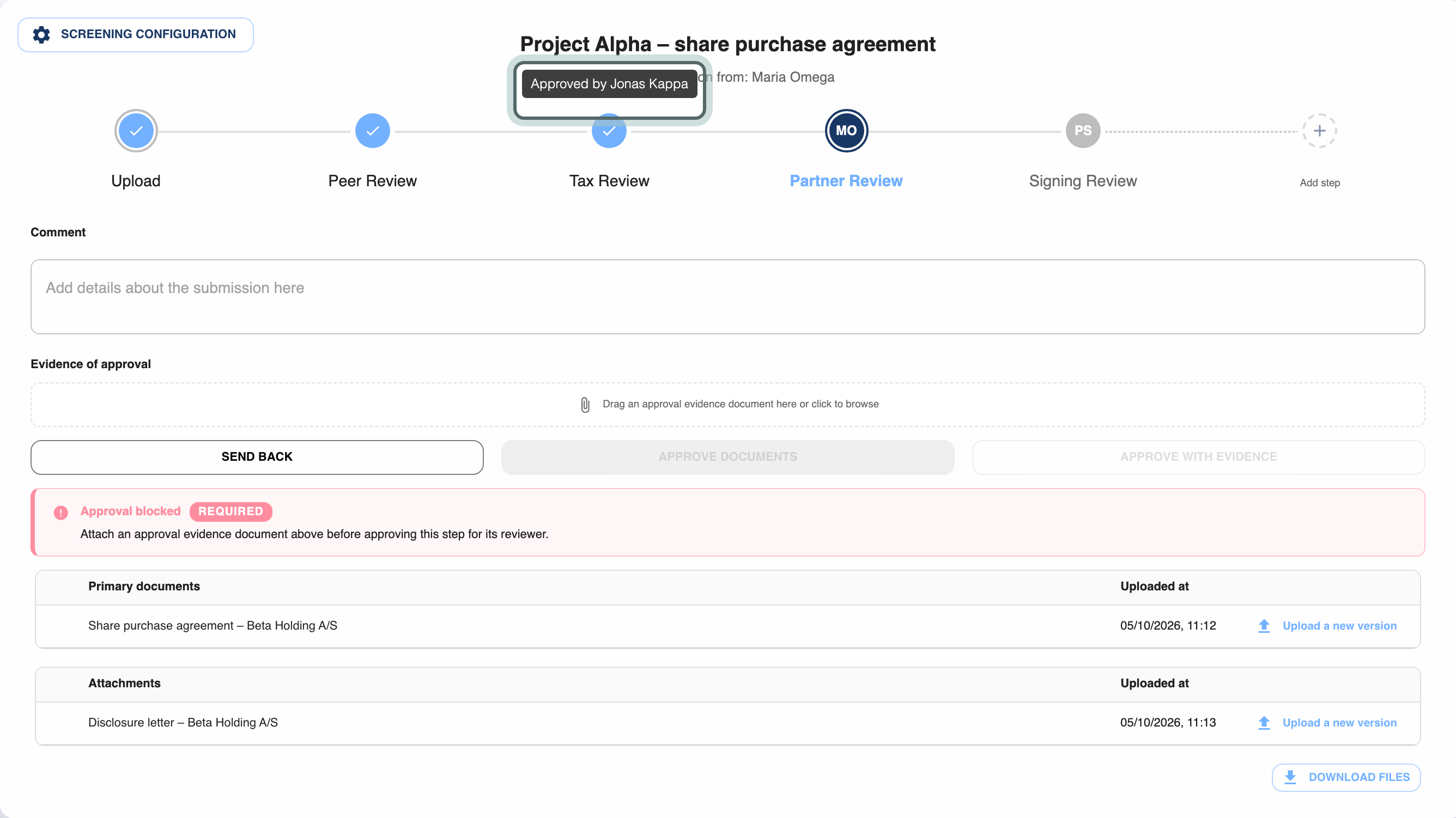Screen dimensions: 1456x818
Task: Click the Approval blocked heading
Action: point(131,511)
